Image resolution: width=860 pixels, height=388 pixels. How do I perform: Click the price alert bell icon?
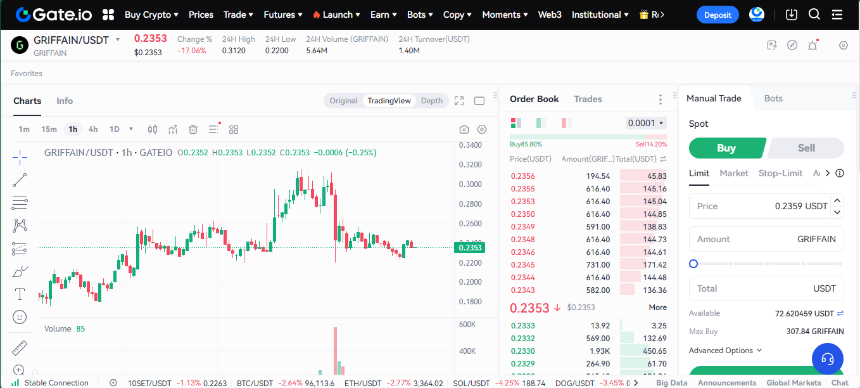pos(813,45)
